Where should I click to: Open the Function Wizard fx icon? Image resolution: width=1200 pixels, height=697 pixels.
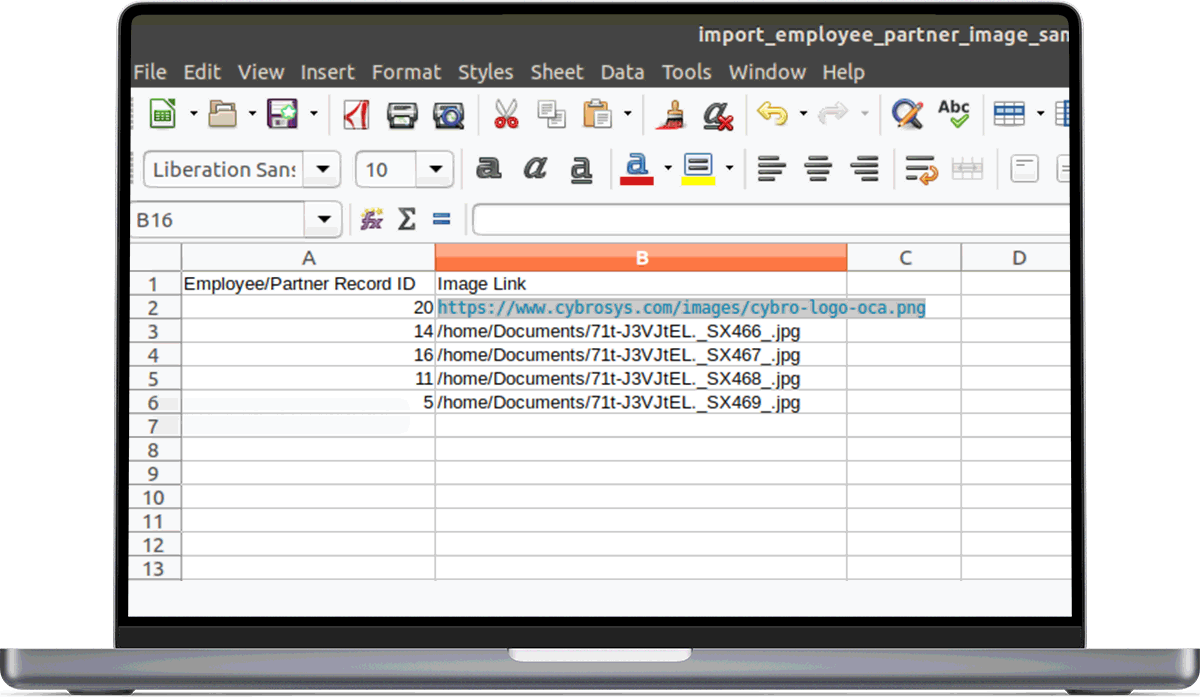[372, 219]
